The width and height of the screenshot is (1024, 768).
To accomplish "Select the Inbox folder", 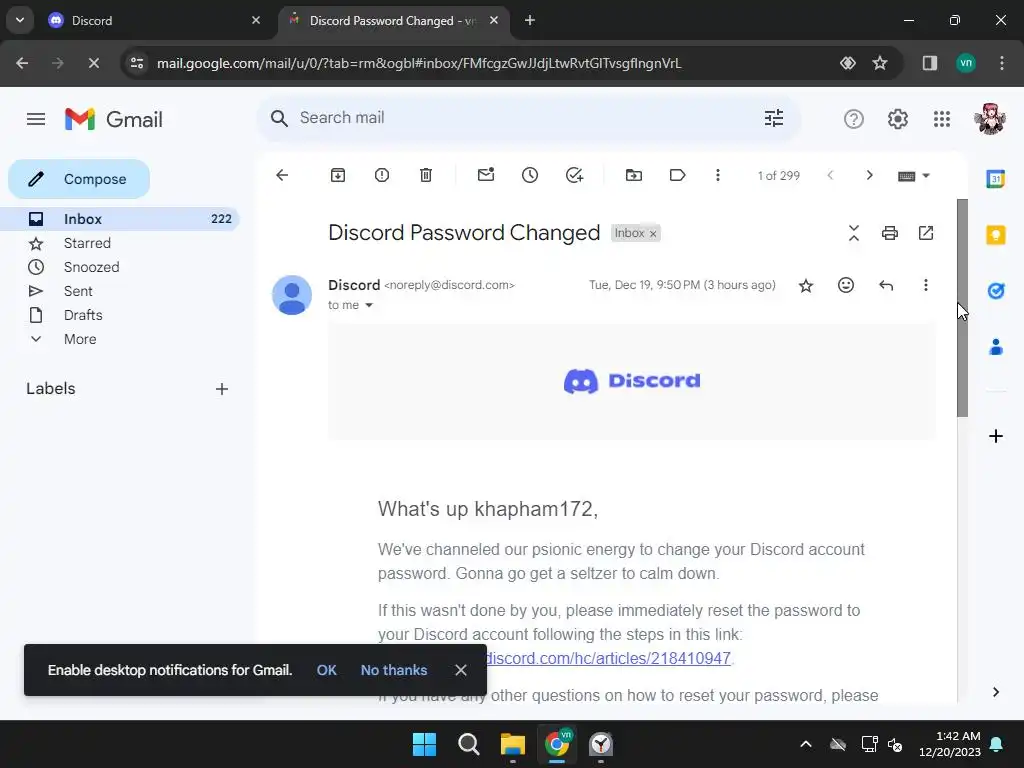I will pyautogui.click(x=120, y=219).
